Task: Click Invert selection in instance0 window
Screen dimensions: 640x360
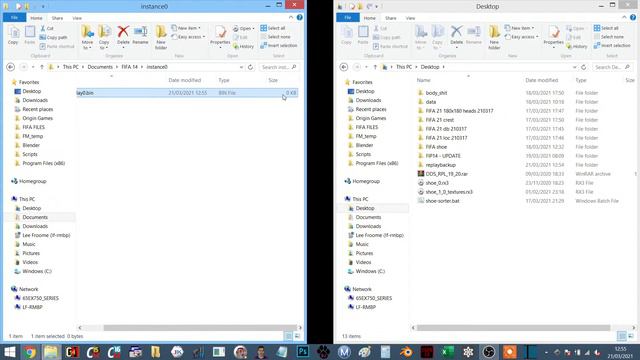Action: pyautogui.click(x=279, y=46)
